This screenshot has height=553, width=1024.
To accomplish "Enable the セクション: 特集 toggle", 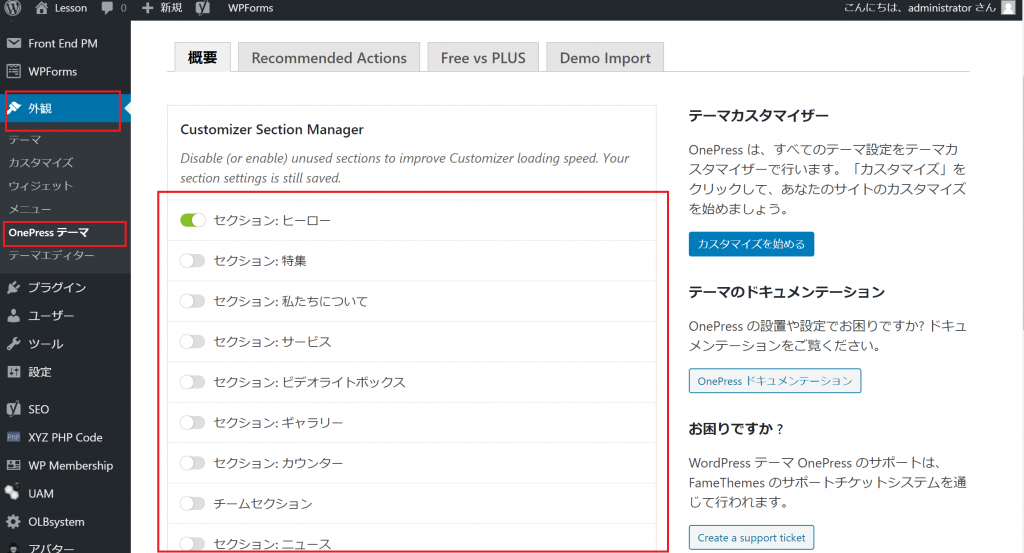I will (x=193, y=261).
